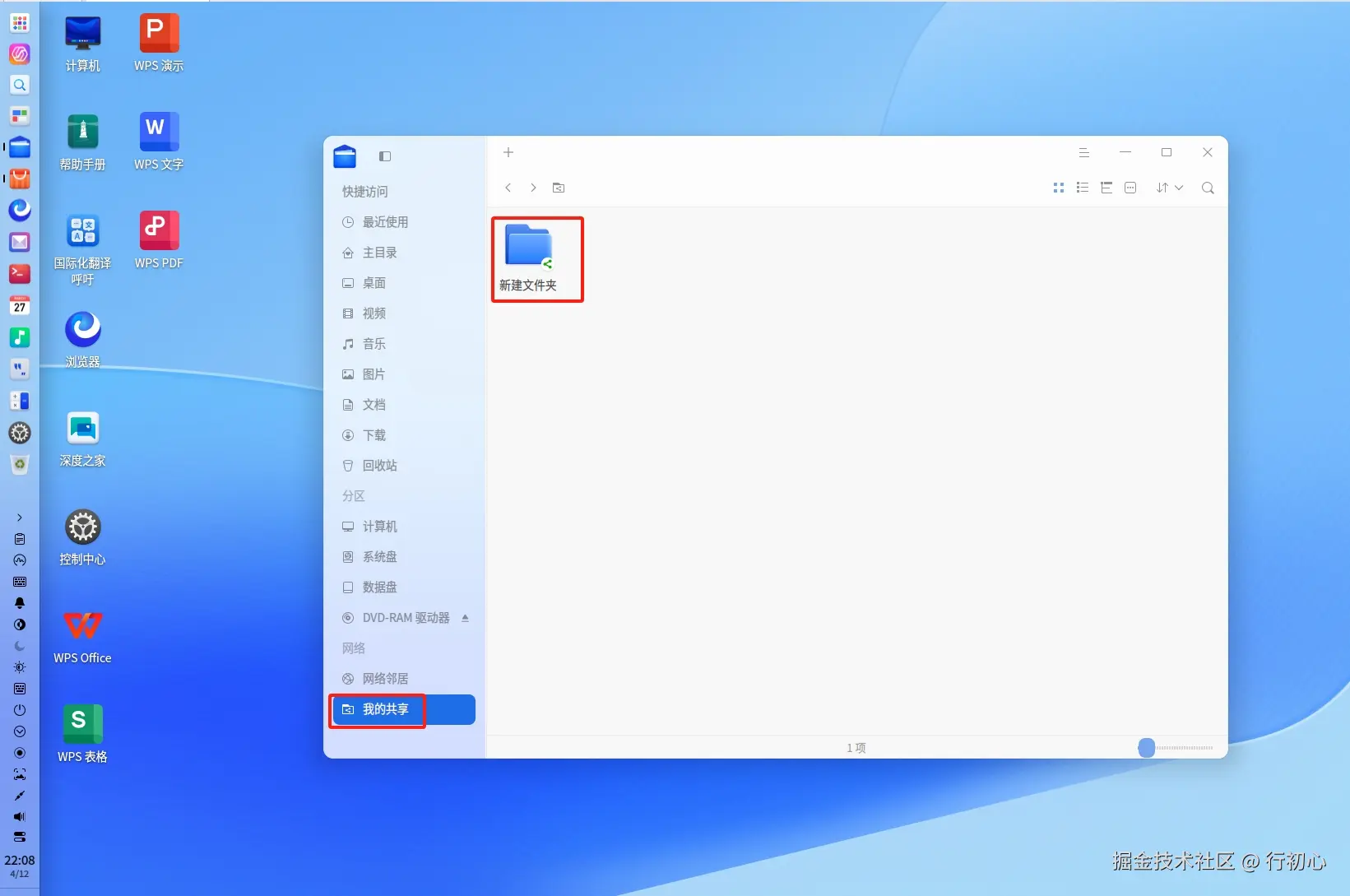Select the 浏览器 desktop icon

83,340
